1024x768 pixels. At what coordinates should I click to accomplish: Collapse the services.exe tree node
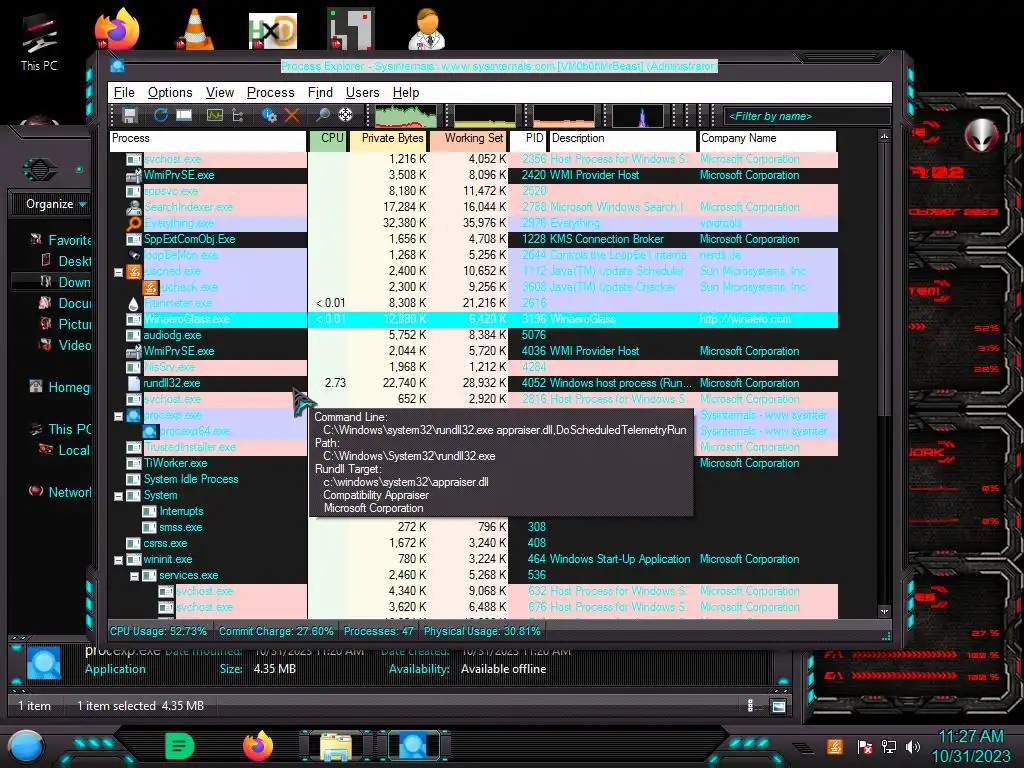coord(135,576)
